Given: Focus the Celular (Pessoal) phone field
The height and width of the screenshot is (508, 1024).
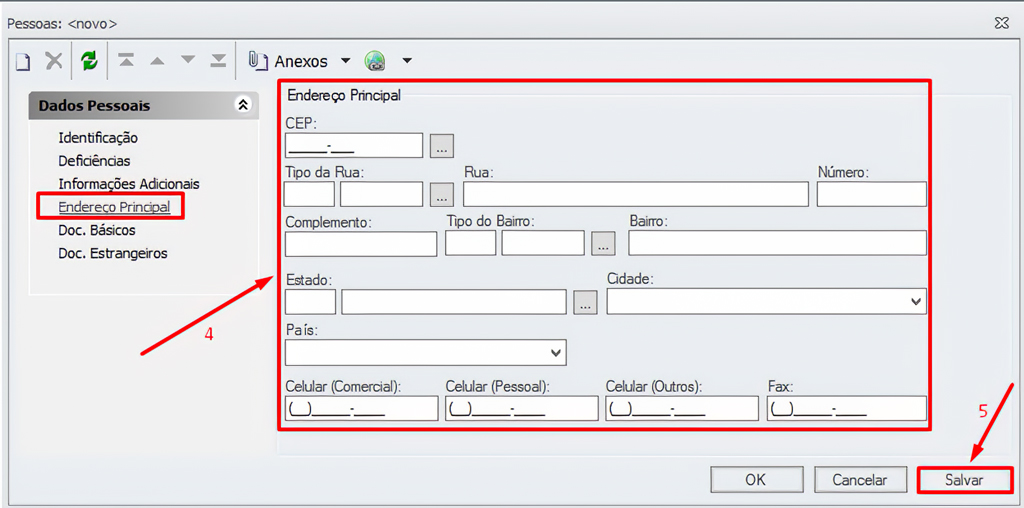Looking at the screenshot, I should pyautogui.click(x=521, y=408).
